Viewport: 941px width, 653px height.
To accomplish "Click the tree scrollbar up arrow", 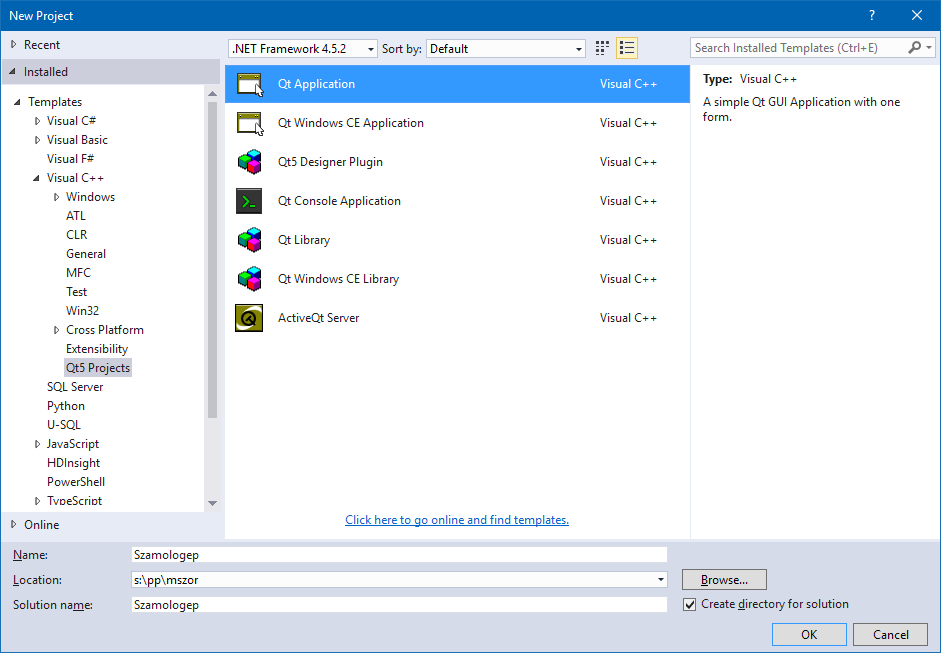I will point(212,94).
